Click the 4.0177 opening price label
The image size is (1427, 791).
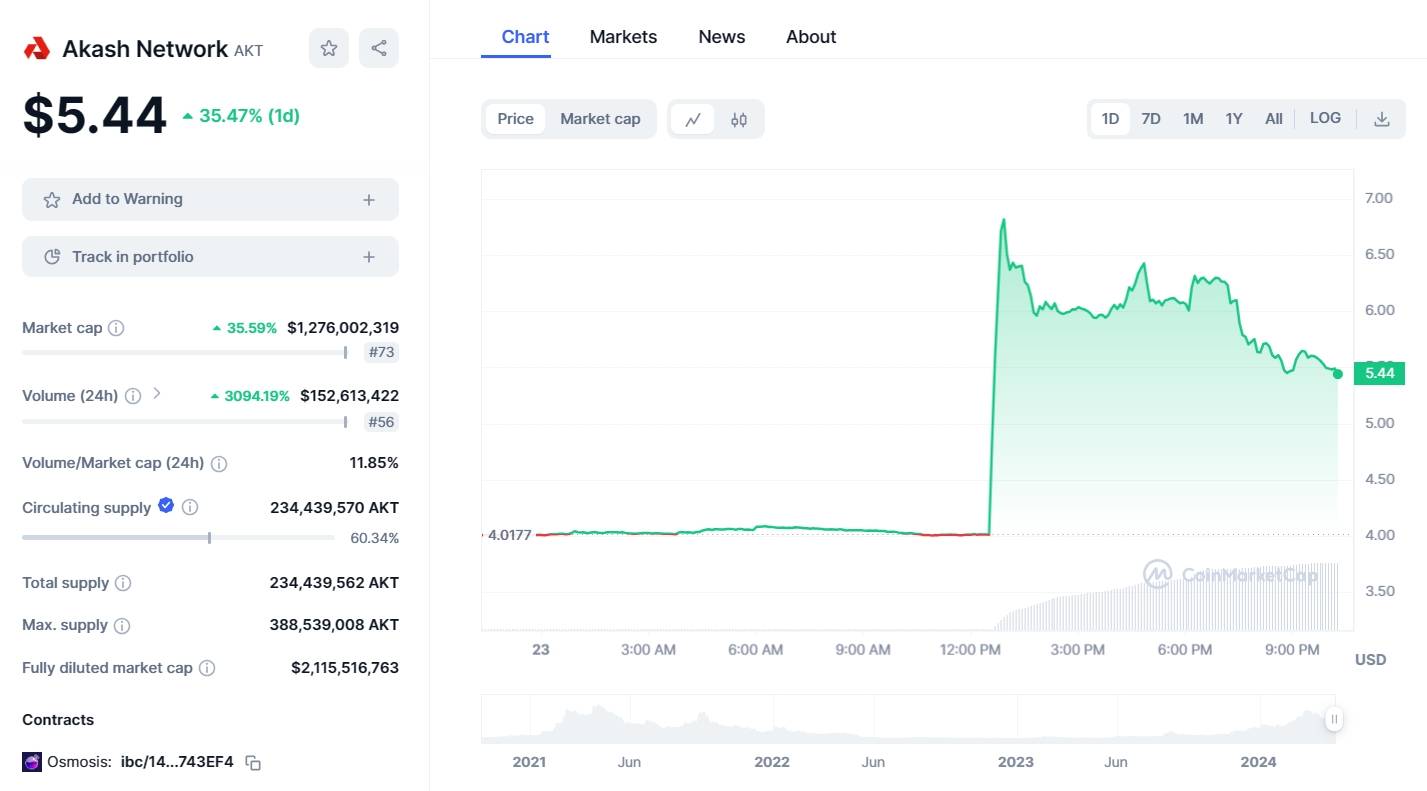[x=509, y=535]
